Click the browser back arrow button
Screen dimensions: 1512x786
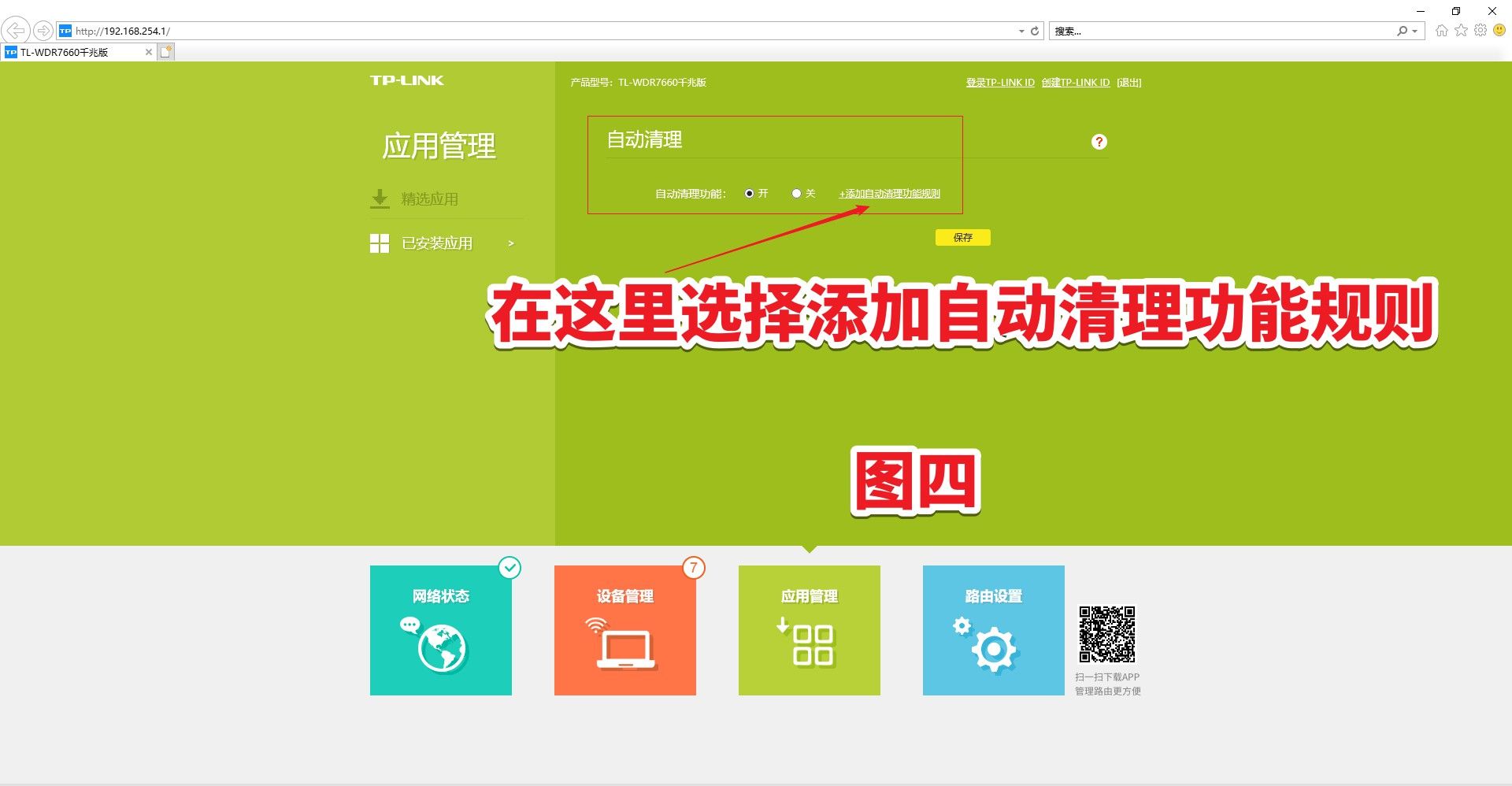16,31
